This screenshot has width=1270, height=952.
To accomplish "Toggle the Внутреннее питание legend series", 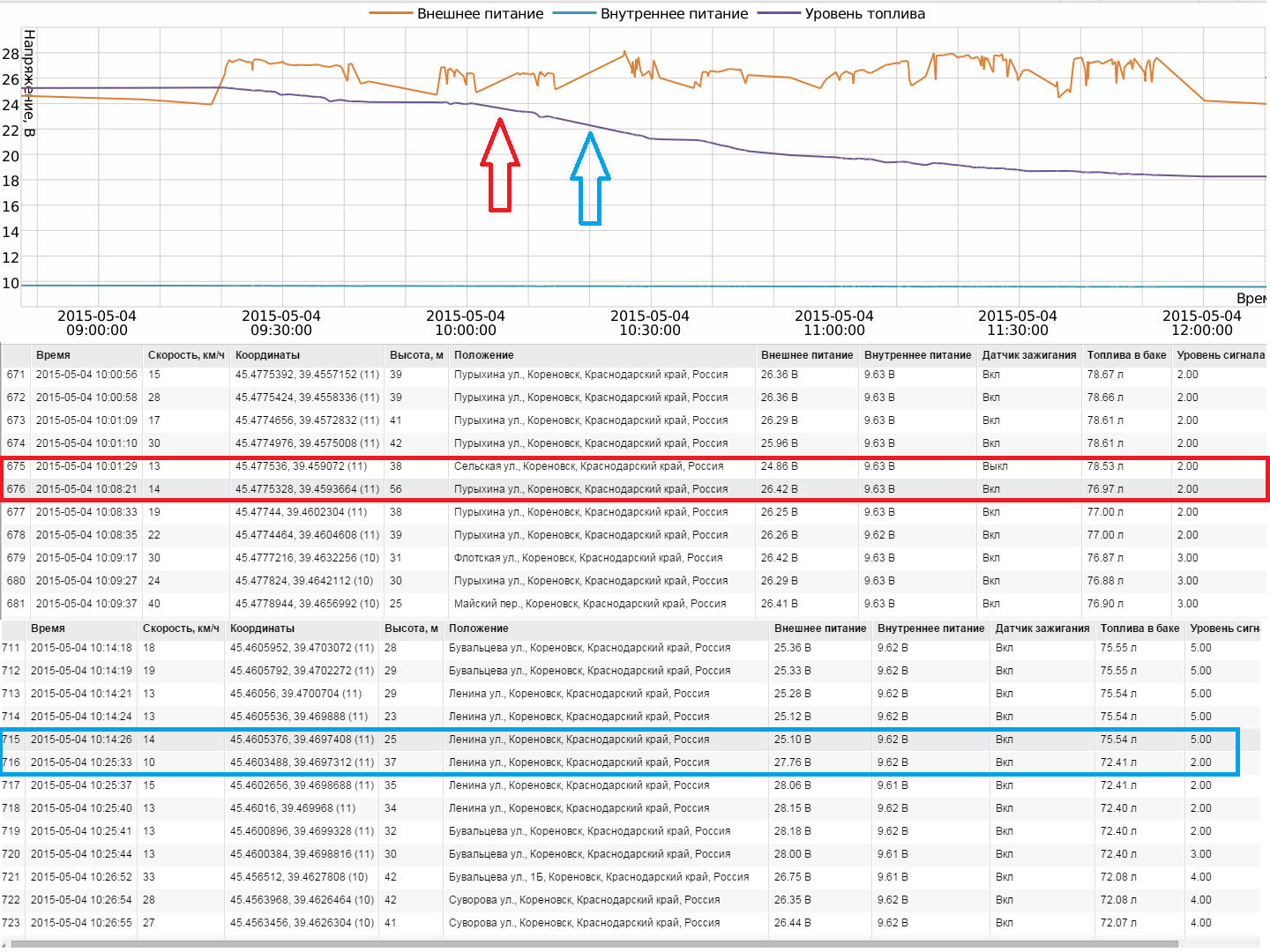I will coord(674,14).
